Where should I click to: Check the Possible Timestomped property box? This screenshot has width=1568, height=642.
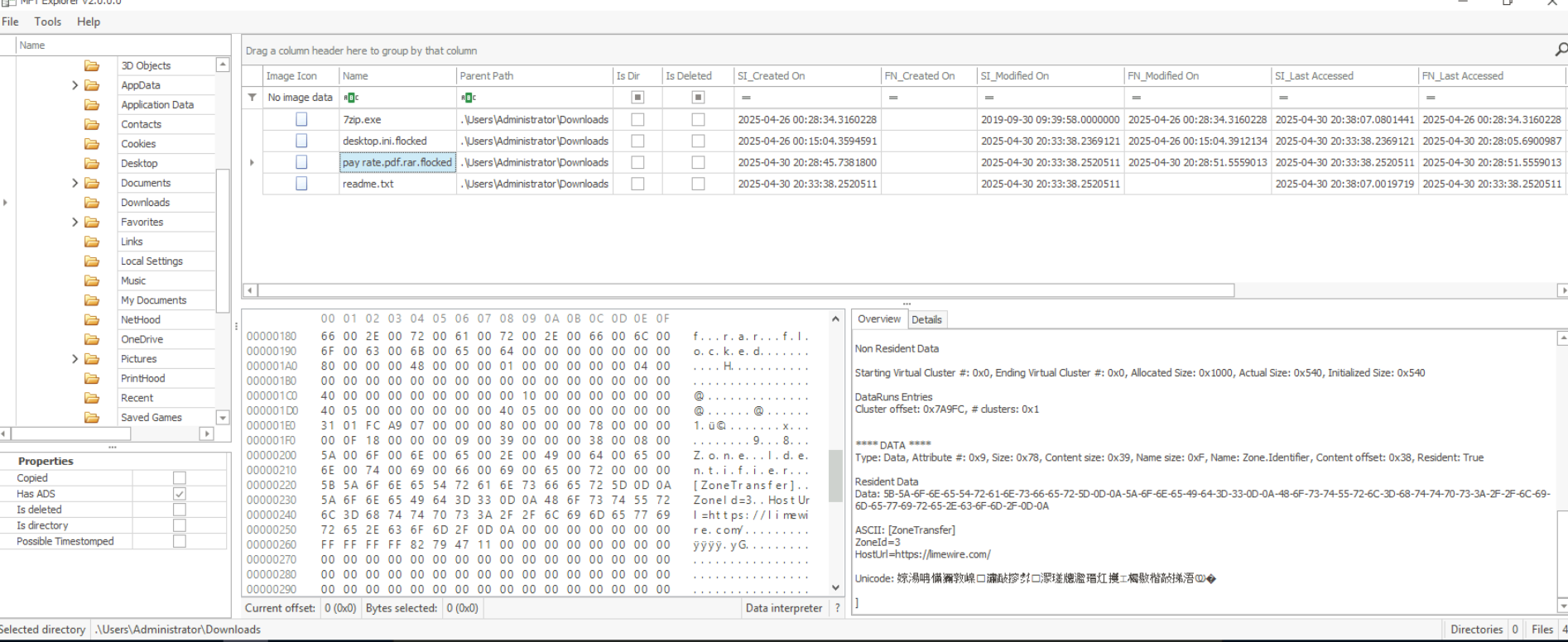(180, 541)
